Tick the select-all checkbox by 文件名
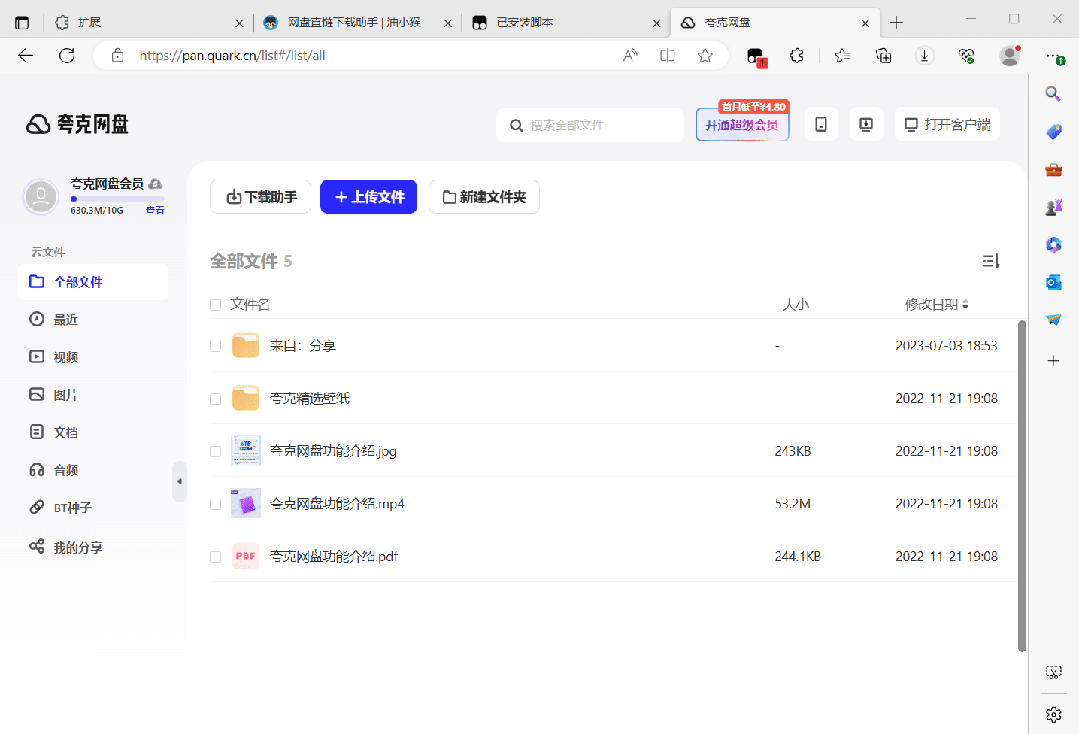Viewport: 1079px width, 734px height. [x=215, y=305]
